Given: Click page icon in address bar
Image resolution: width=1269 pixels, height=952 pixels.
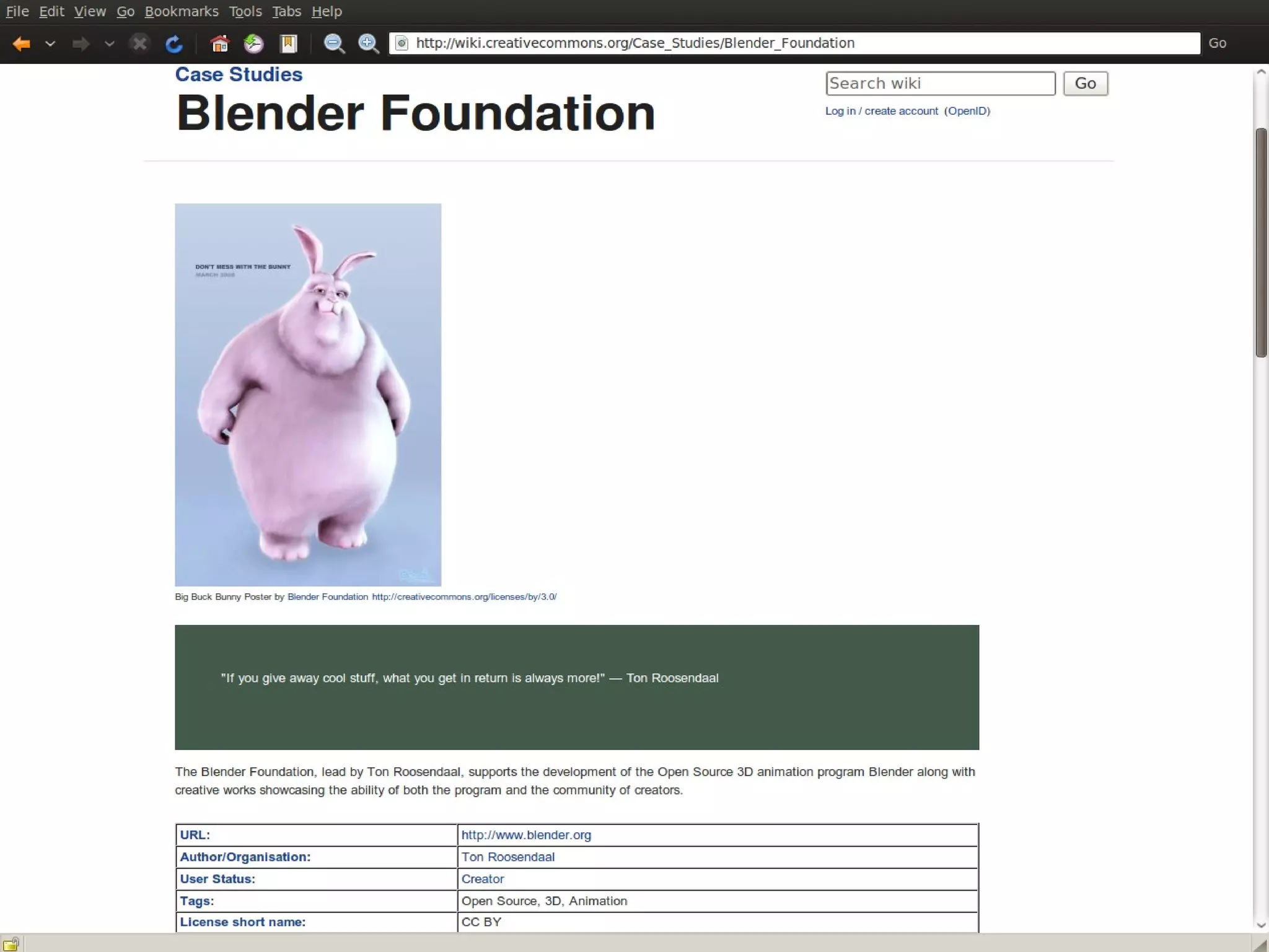Looking at the screenshot, I should [x=402, y=43].
